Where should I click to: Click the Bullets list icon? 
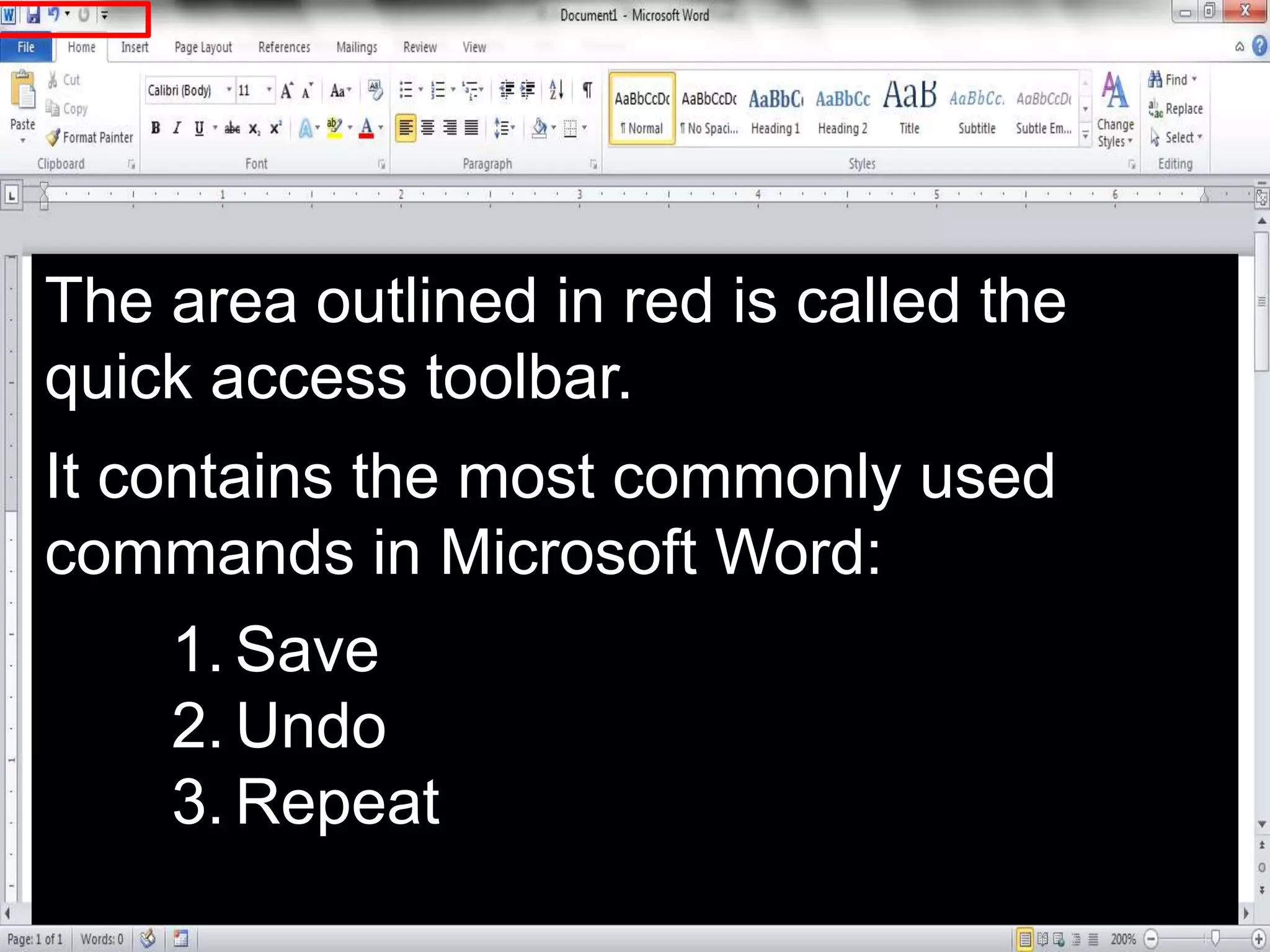pyautogui.click(x=406, y=90)
